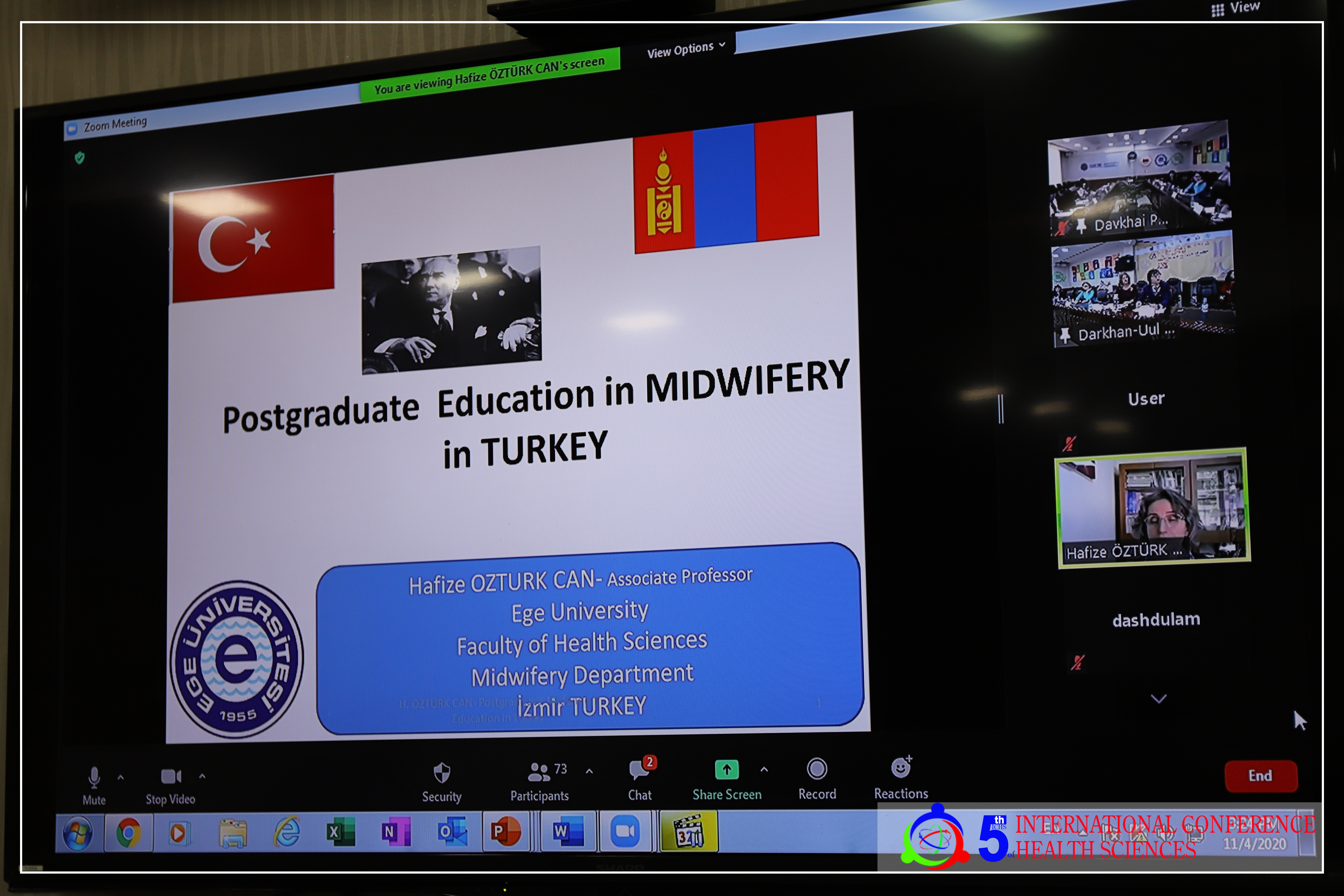Expand the arrow beside Participants
Image resolution: width=1344 pixels, height=896 pixels.
tap(589, 772)
